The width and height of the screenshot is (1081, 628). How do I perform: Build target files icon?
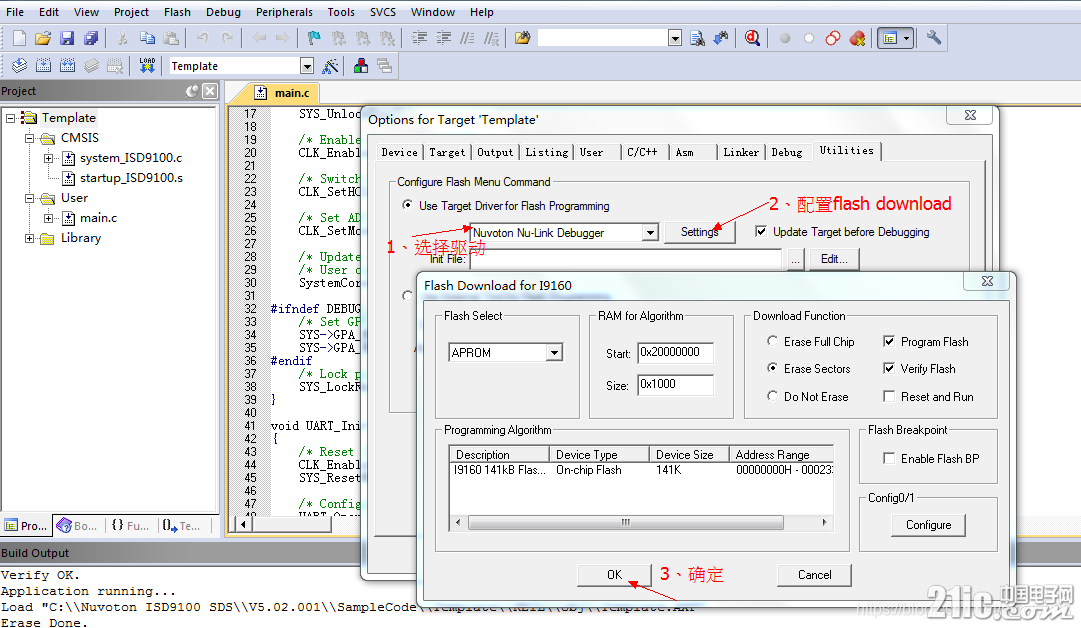point(43,65)
